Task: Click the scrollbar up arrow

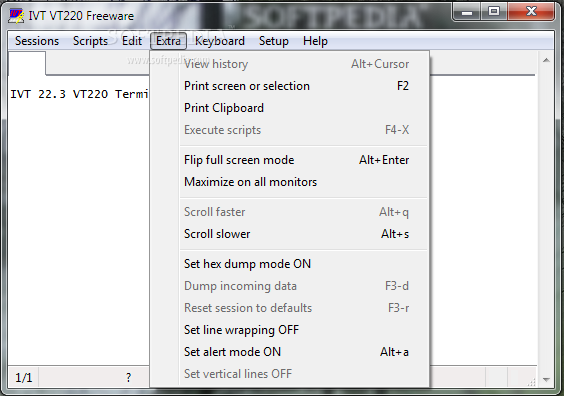Action: coord(546,60)
